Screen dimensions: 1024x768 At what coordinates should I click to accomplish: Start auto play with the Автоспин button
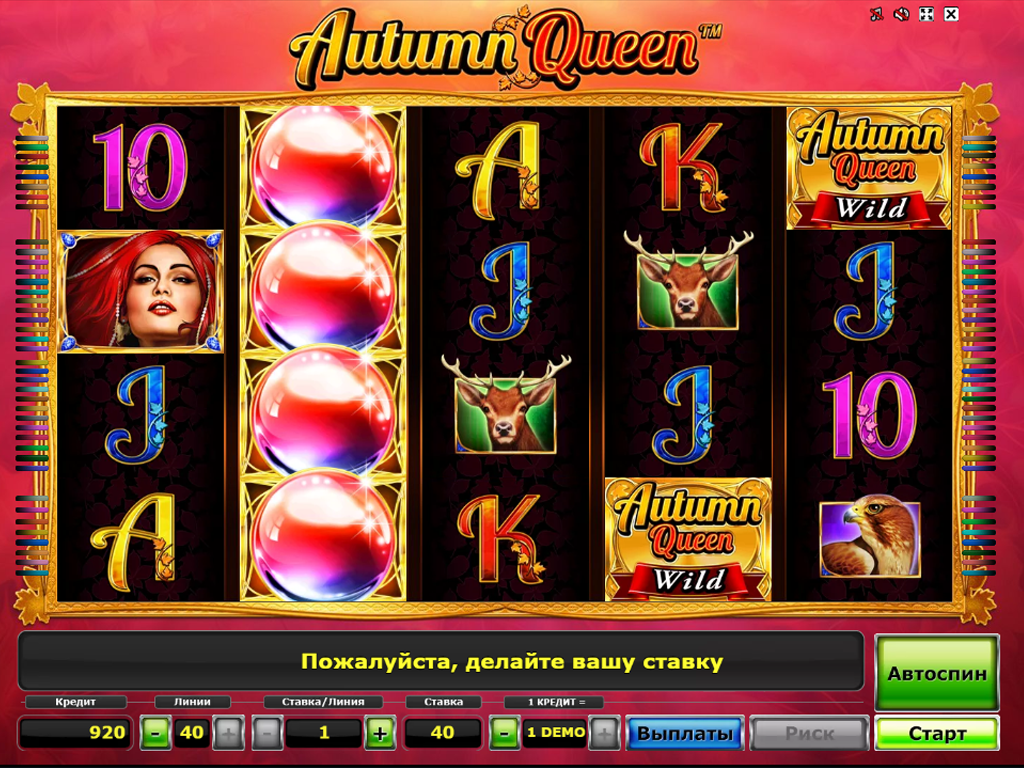coord(936,673)
